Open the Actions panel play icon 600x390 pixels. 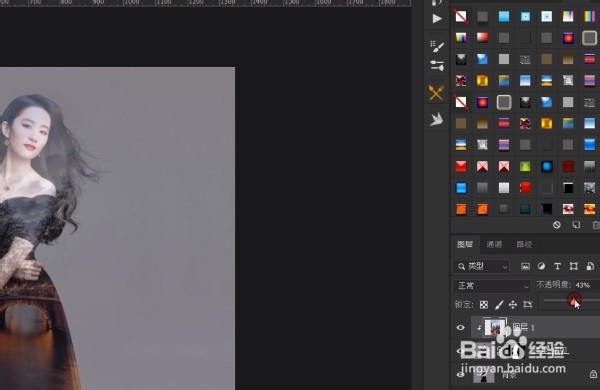437,18
